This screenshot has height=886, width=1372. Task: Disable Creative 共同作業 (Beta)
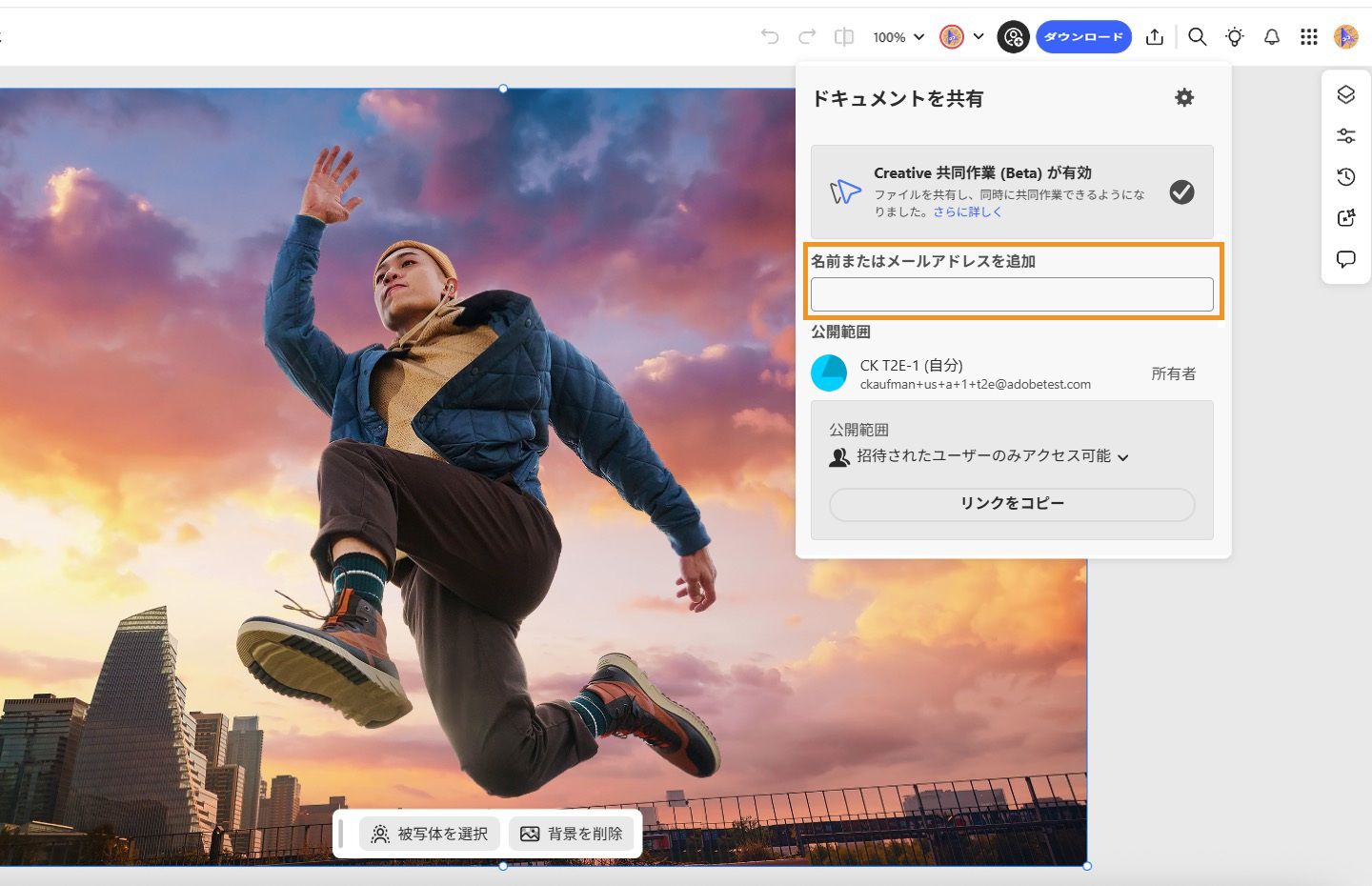point(1182,192)
